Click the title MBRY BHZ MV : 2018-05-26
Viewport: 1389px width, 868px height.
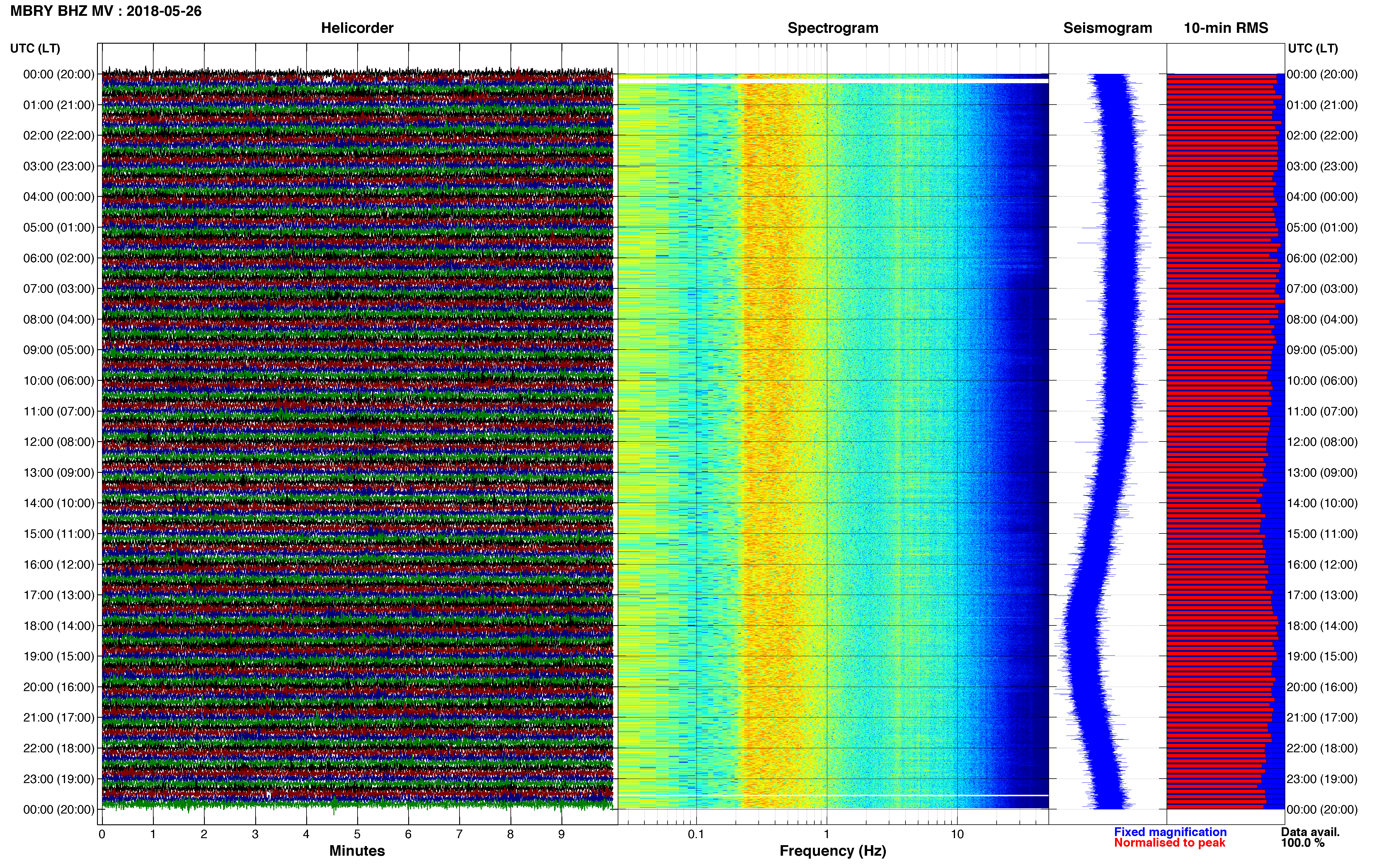(x=106, y=11)
